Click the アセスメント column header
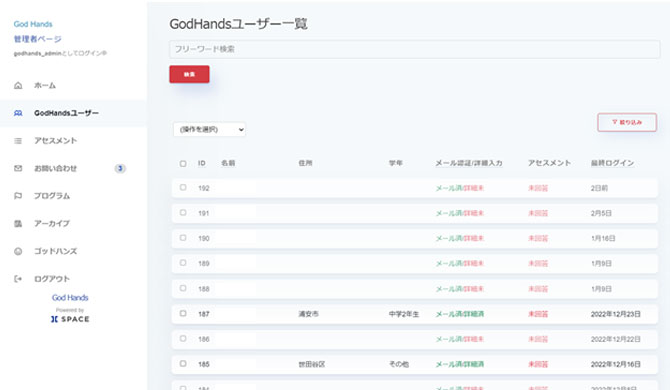The width and height of the screenshot is (670, 390). pos(549,163)
